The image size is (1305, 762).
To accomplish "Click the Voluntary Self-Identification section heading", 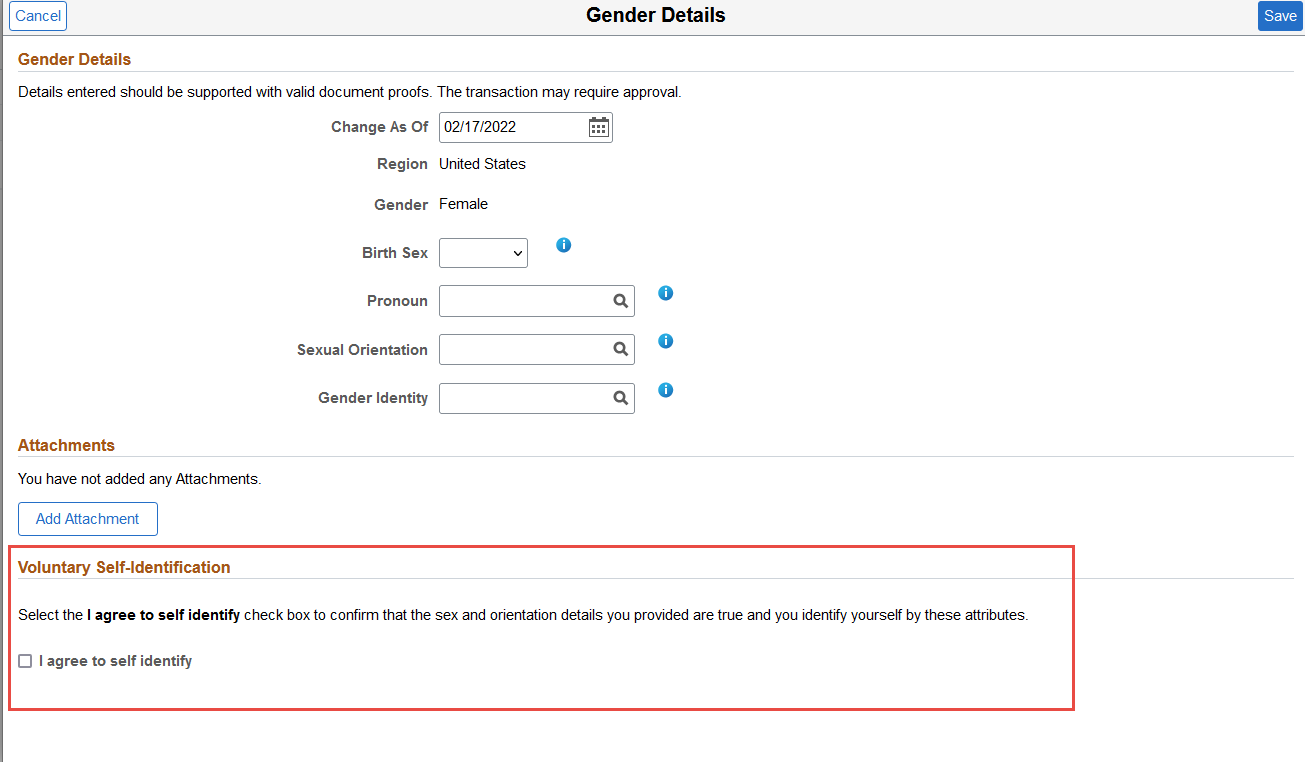I will point(124,567).
